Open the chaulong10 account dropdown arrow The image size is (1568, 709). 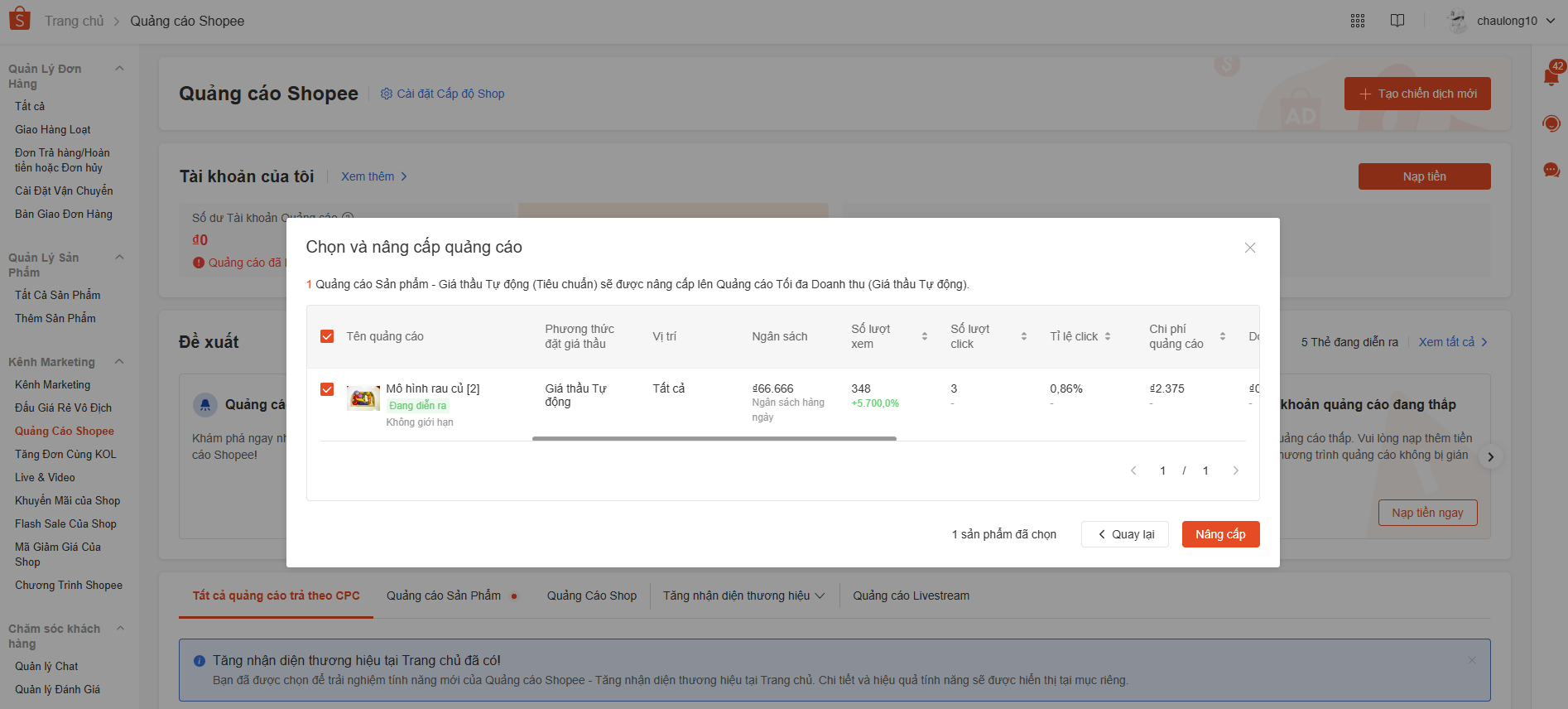[x=1550, y=21]
